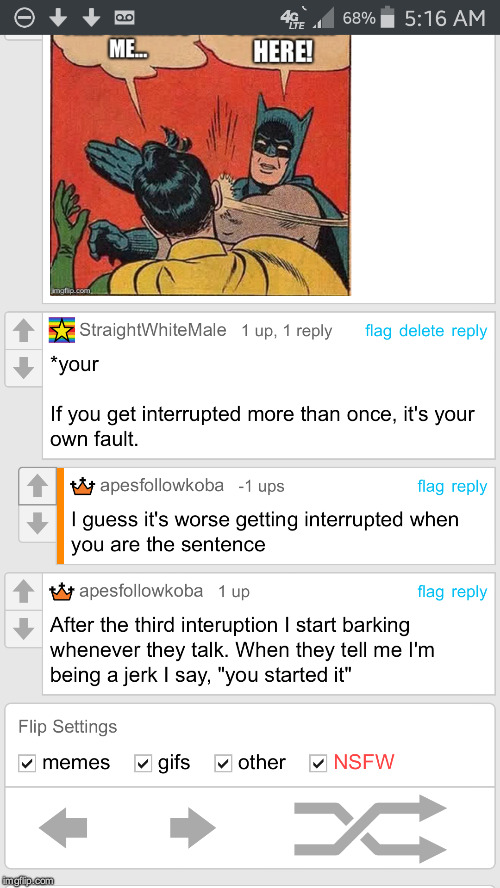The width and height of the screenshot is (500, 888).
Task: Downvote the barking comment by apesfollowkoba
Action: point(23,629)
